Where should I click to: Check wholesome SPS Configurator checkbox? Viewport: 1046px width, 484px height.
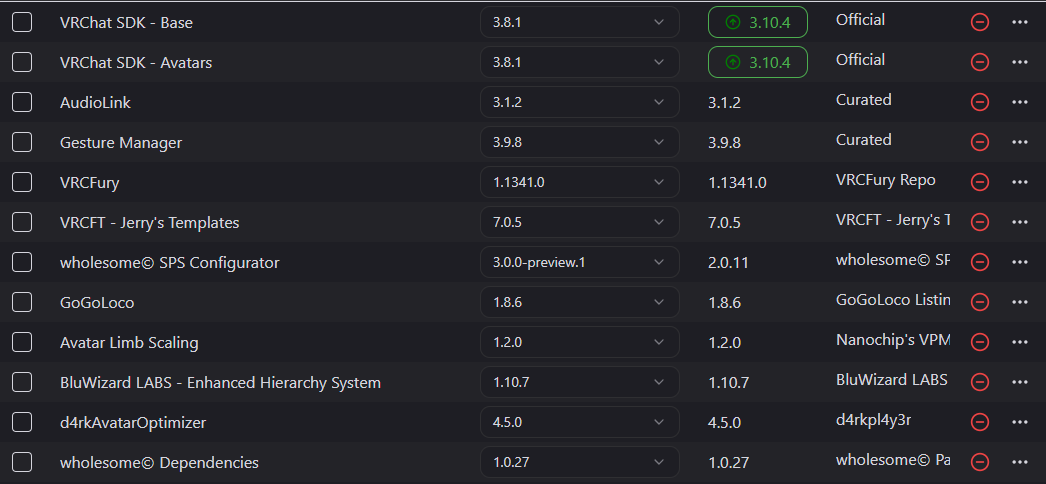click(22, 262)
